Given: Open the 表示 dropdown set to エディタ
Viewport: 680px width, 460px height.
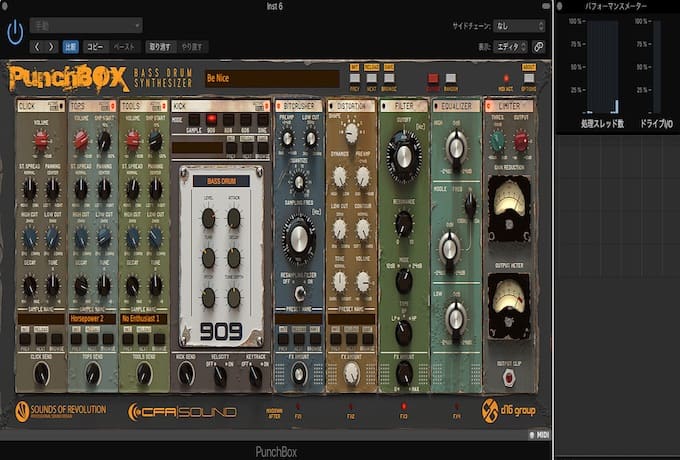Looking at the screenshot, I should pyautogui.click(x=510, y=47).
